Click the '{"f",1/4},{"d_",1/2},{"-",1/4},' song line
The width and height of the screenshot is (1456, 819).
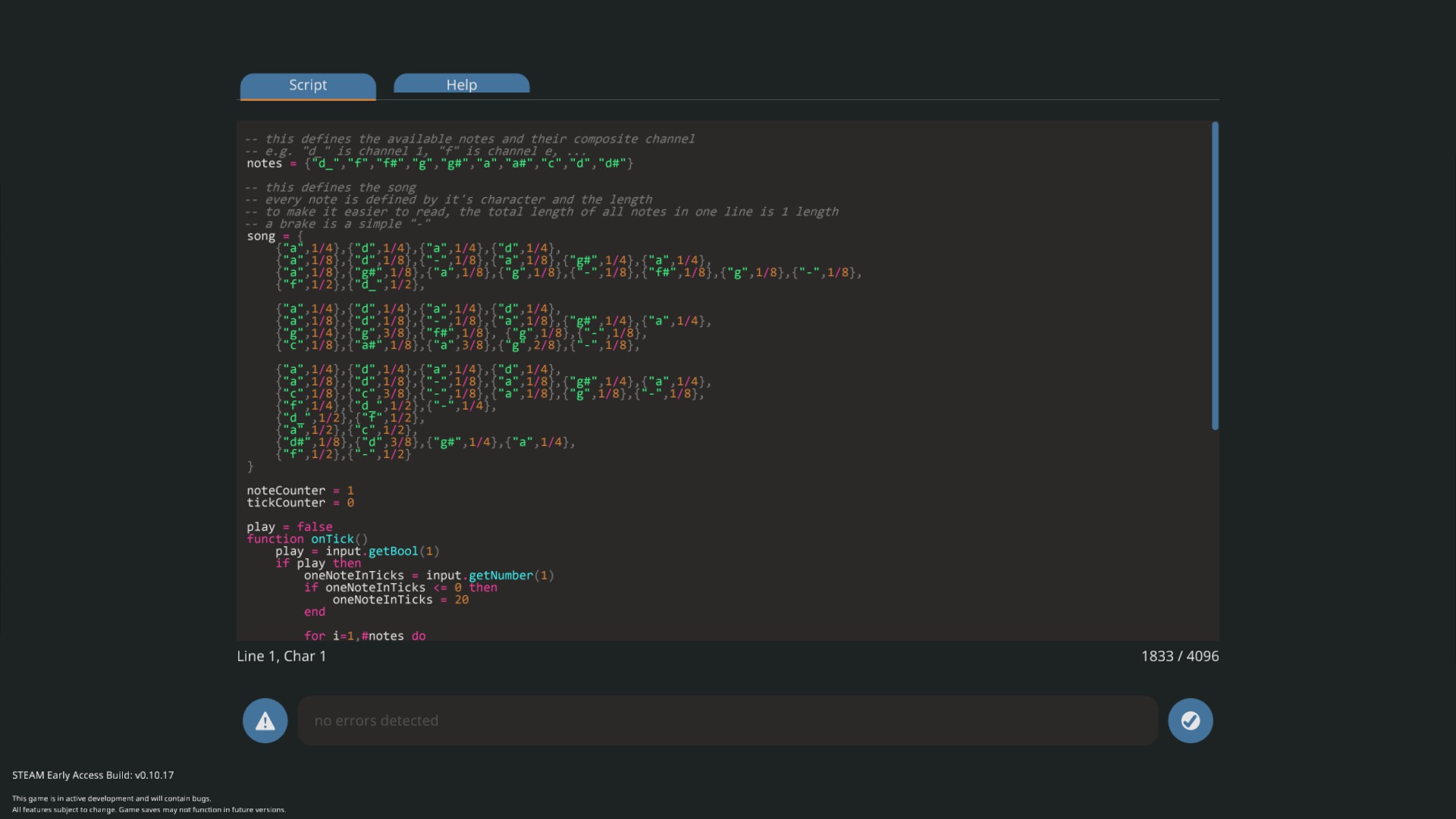tap(386, 406)
